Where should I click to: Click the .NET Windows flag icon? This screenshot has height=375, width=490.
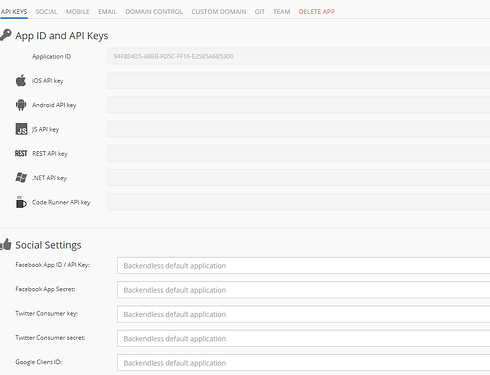click(21, 177)
